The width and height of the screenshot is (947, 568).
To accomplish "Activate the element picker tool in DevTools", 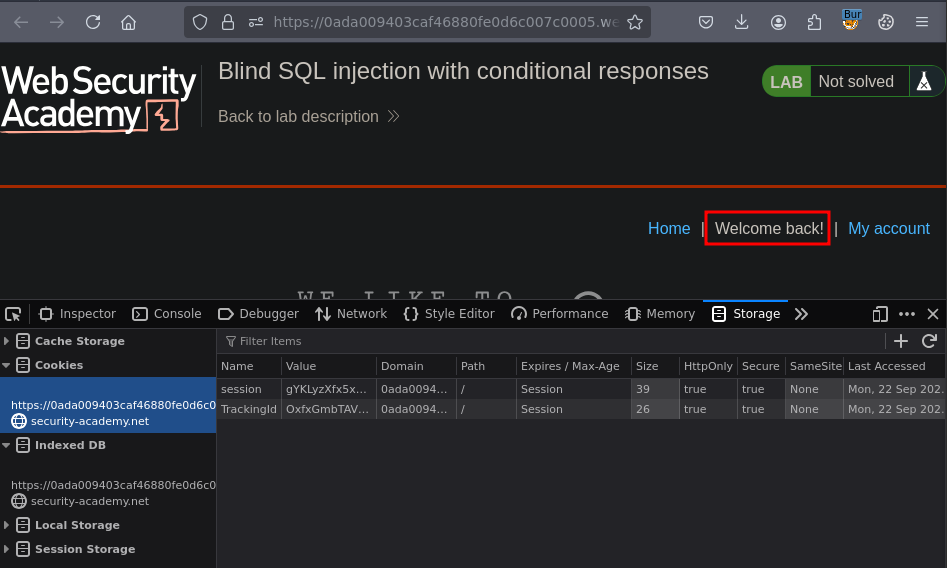I will [x=13, y=314].
